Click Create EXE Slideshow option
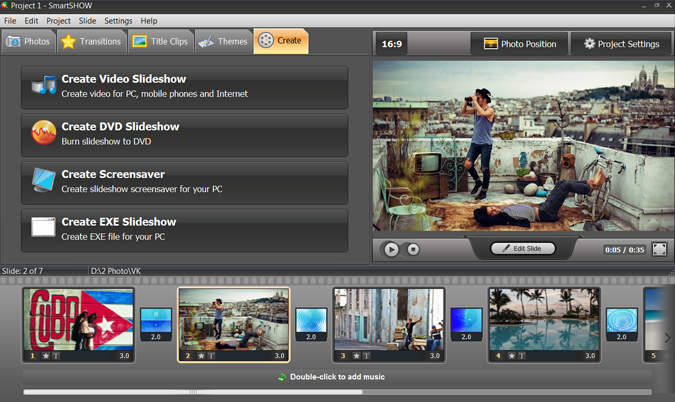The image size is (675, 402). pos(185,230)
